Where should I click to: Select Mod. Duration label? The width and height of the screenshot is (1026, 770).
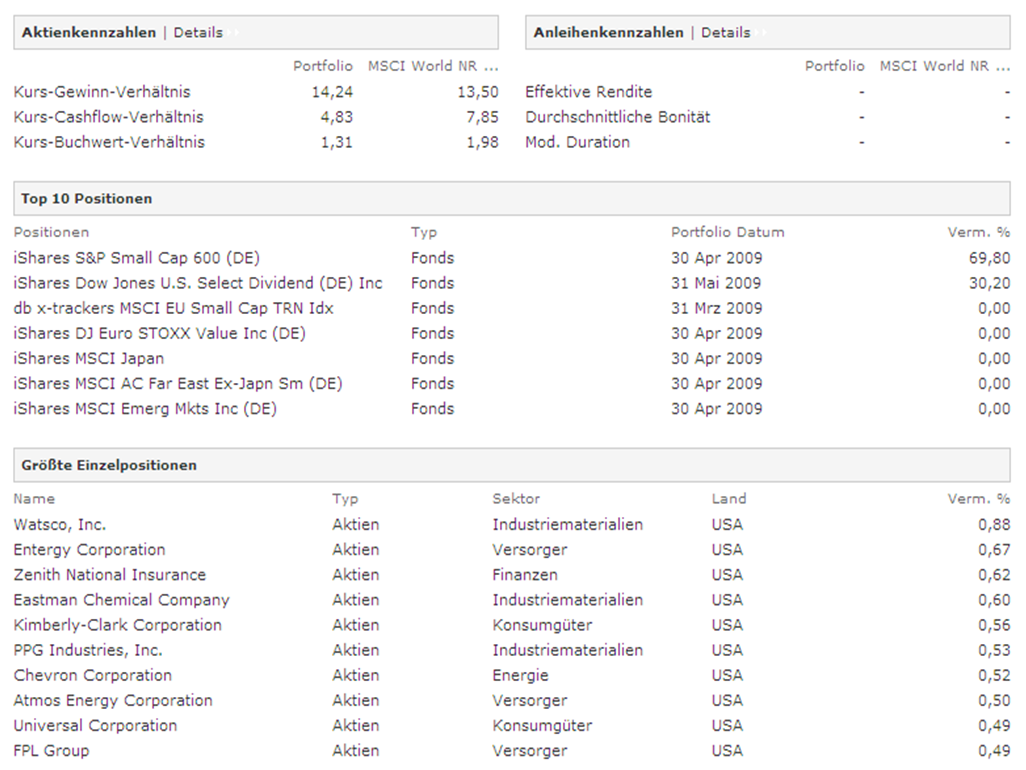click(x=577, y=142)
